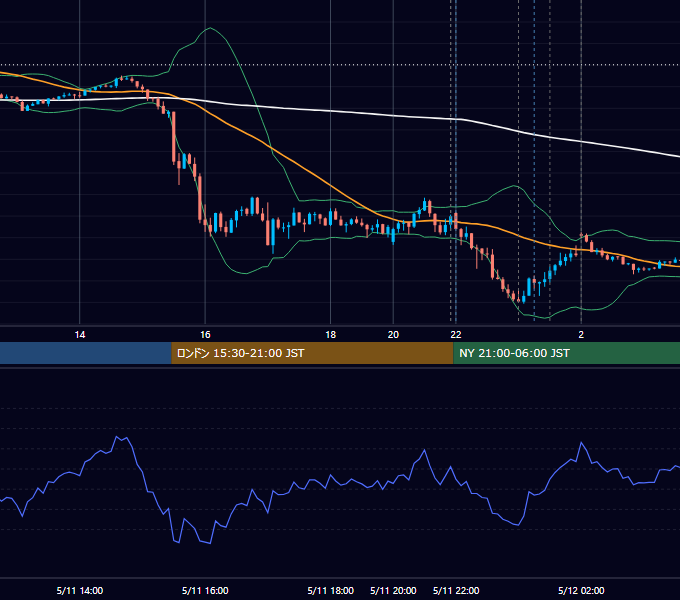Click the 5/12 02:00 date label

click(x=581, y=590)
